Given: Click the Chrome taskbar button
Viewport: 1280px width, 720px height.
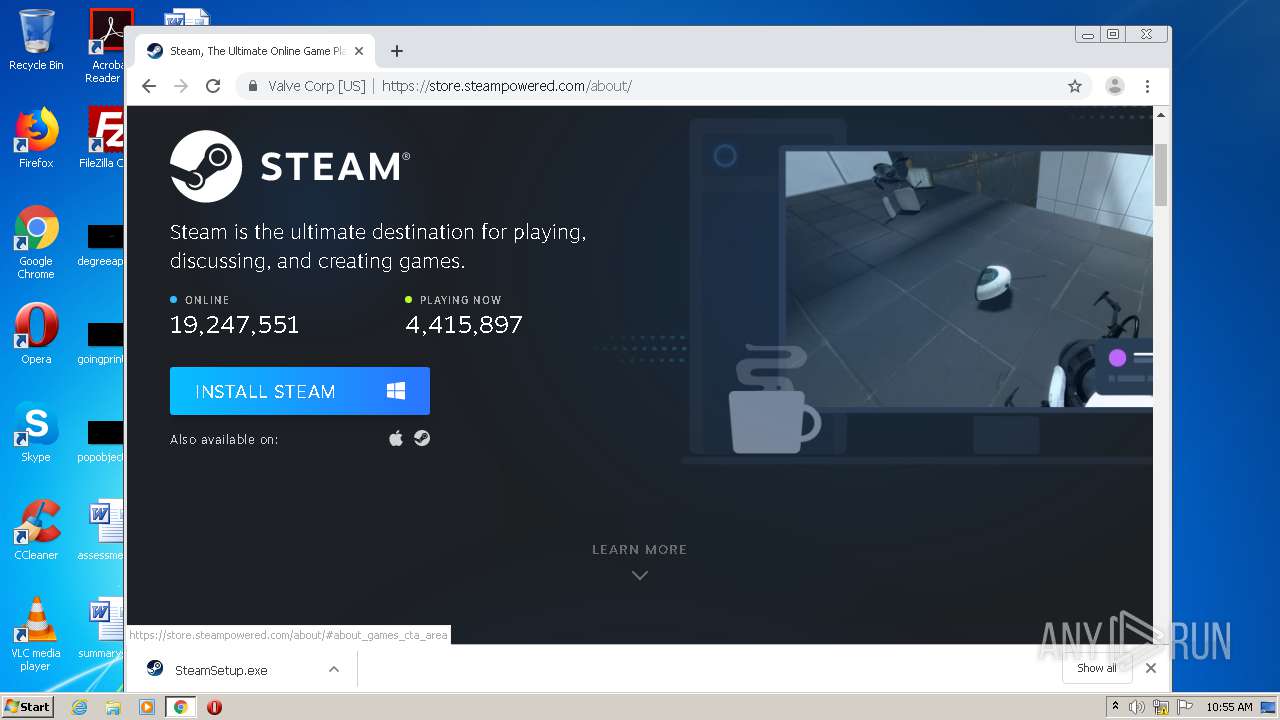Looking at the screenshot, I should [181, 707].
